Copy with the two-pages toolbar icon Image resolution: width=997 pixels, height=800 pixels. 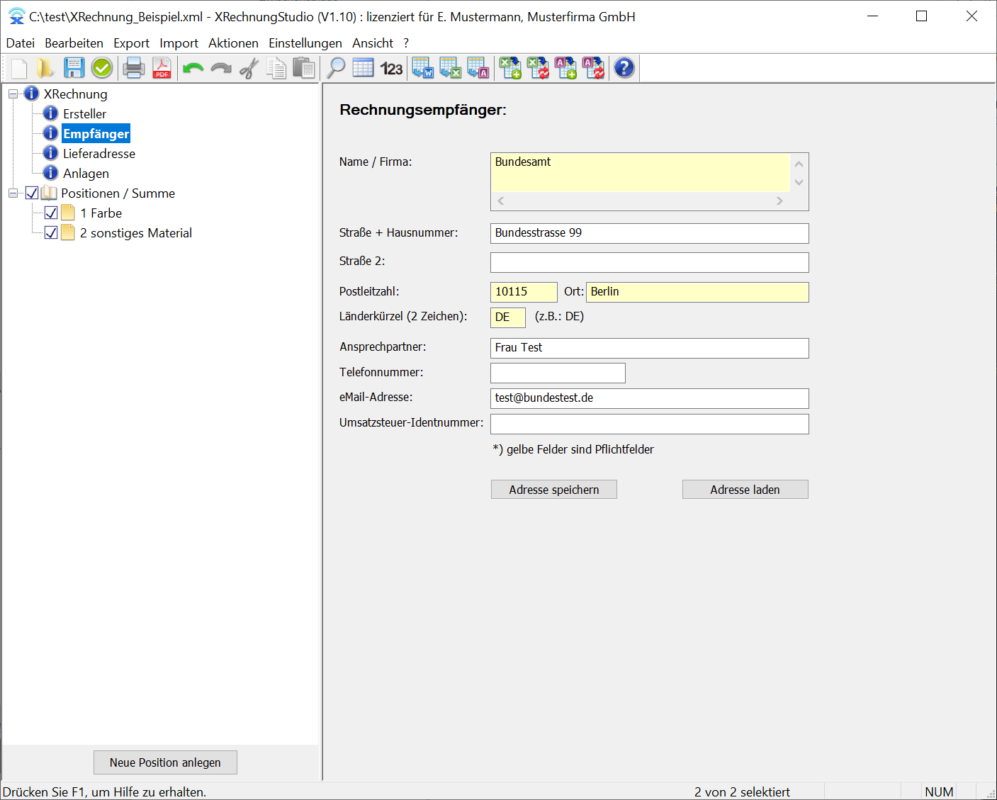click(x=277, y=68)
